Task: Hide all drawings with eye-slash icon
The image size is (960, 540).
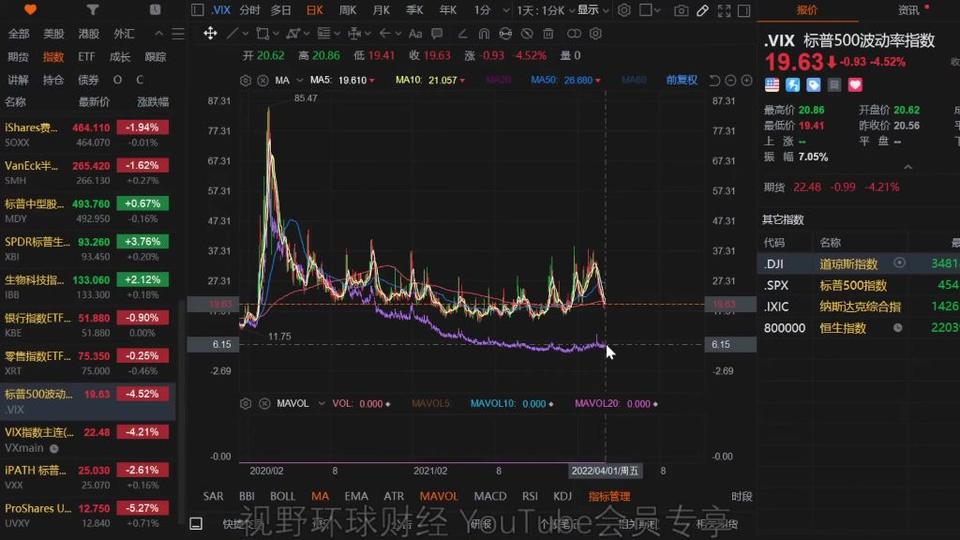Action: click(x=527, y=33)
